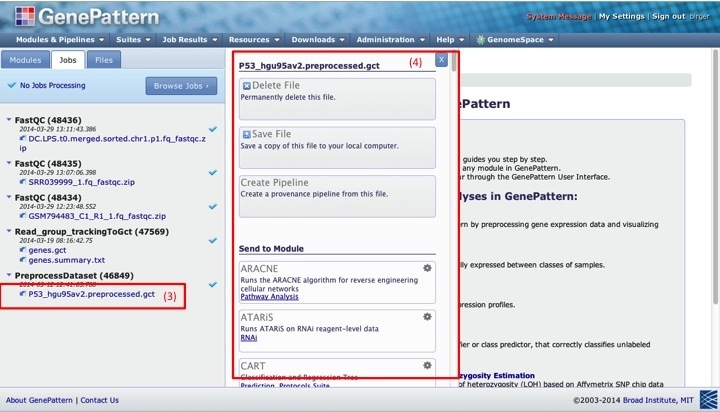Click file icon beside P53_hgu95av2.preprocessed.gct
This screenshot has width=720, height=412.
click(x=22, y=294)
